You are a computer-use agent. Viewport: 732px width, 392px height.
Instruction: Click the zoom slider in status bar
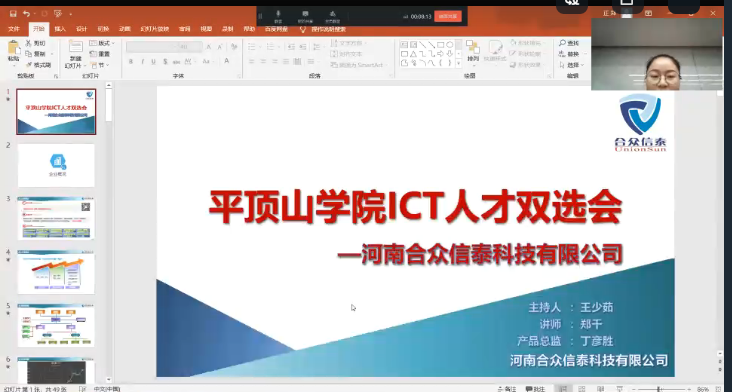pos(659,389)
